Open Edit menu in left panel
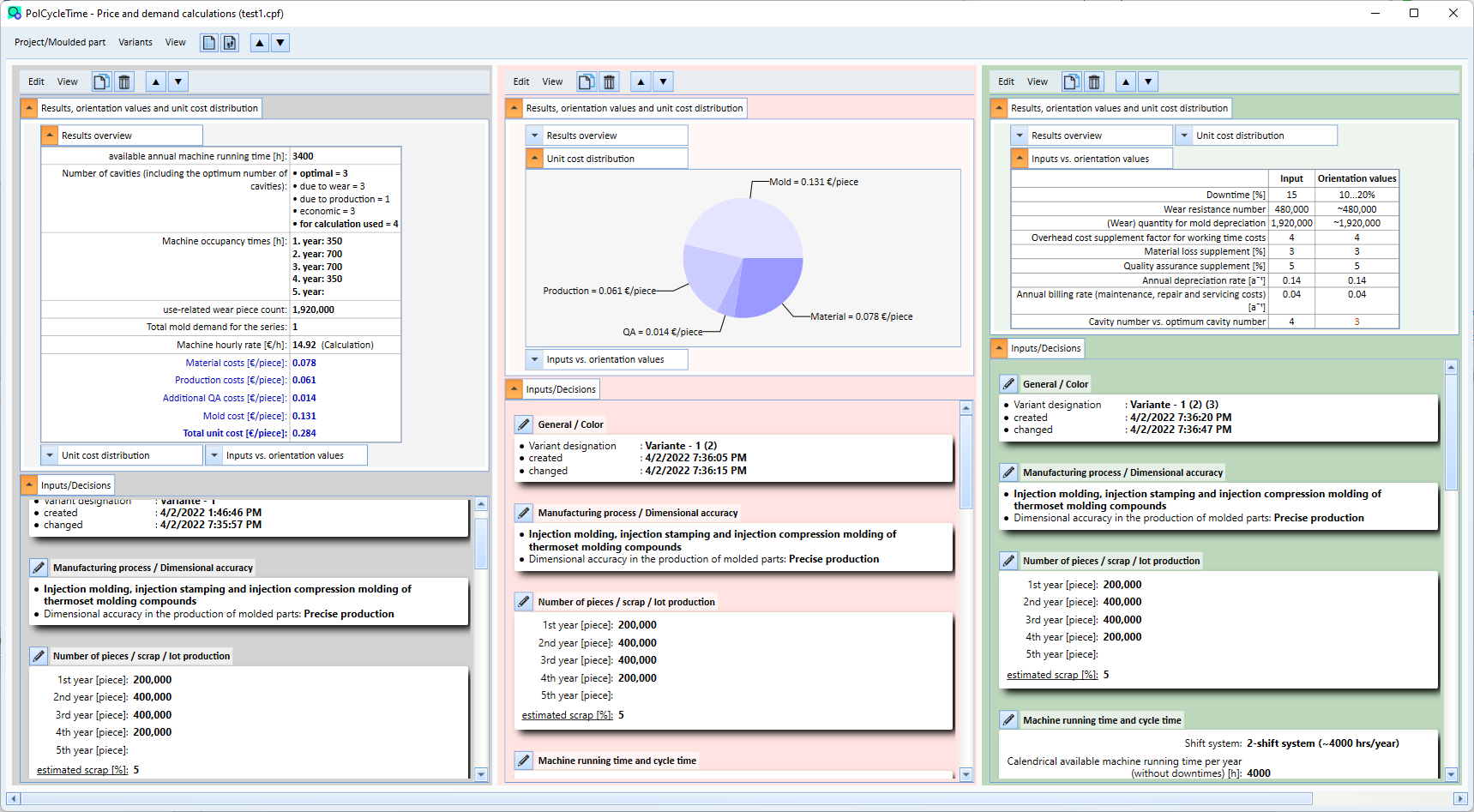This screenshot has height=812, width=1474. (x=36, y=82)
